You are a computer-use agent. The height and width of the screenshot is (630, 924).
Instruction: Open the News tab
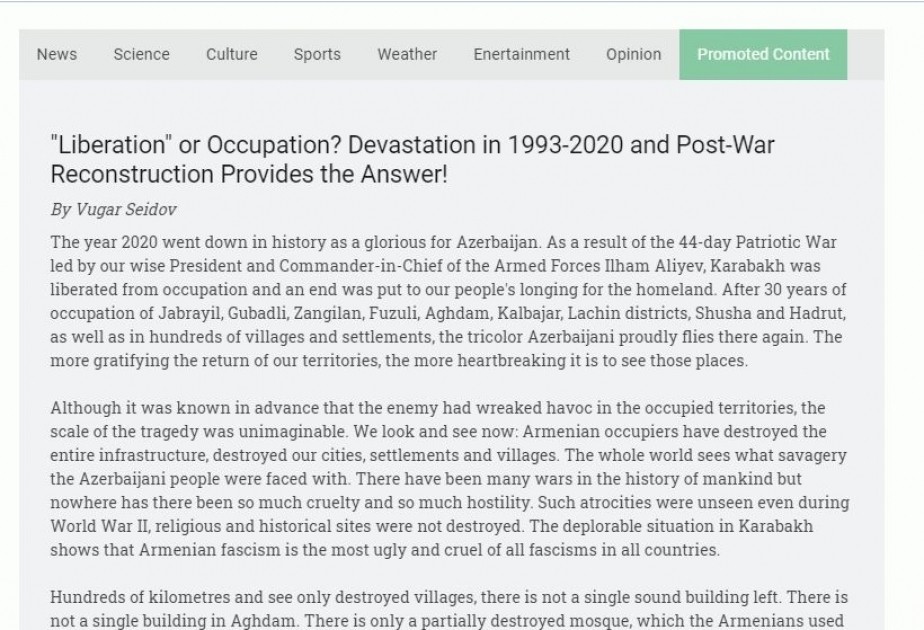57,55
